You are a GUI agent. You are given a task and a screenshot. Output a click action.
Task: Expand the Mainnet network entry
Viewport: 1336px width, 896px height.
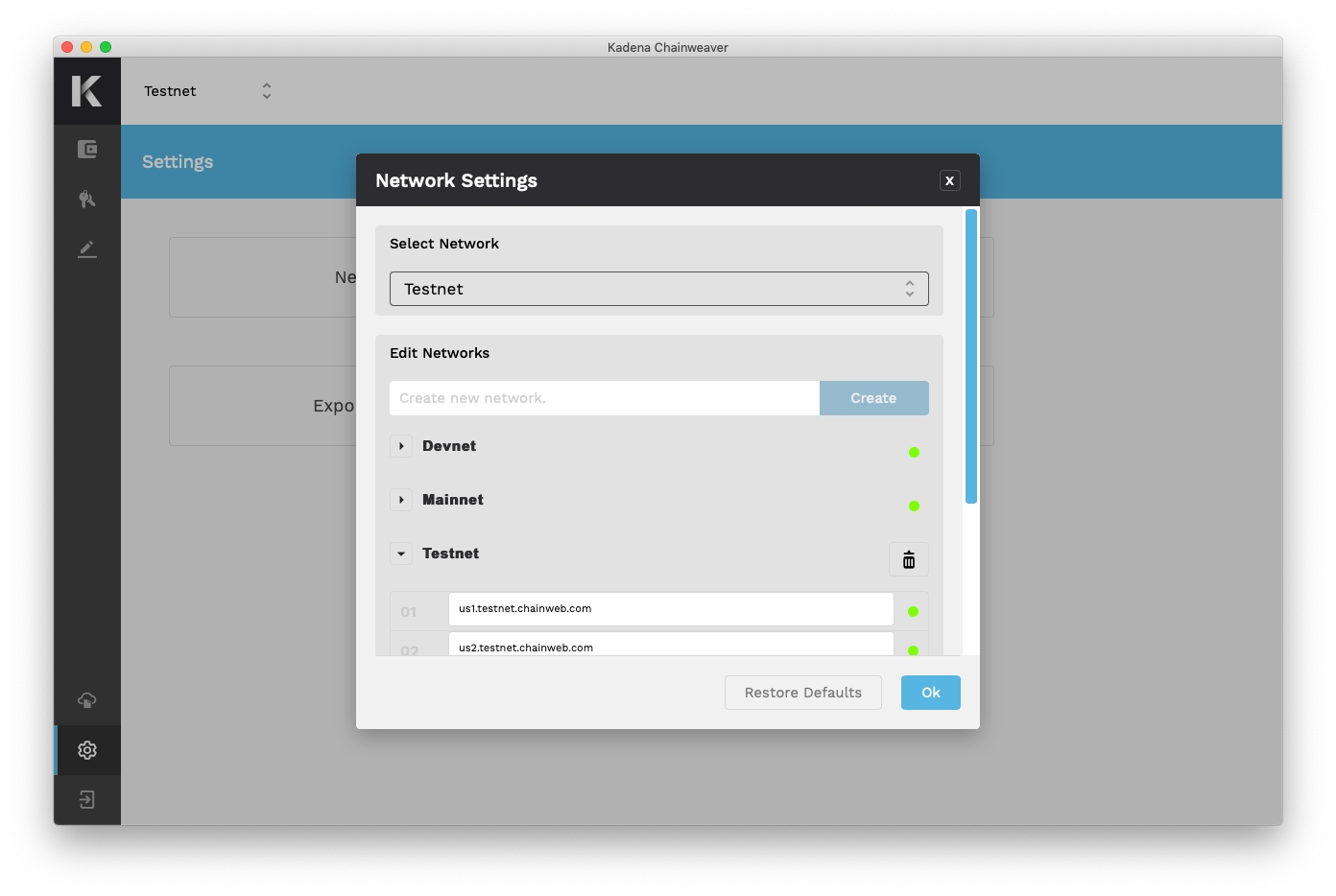[401, 500]
